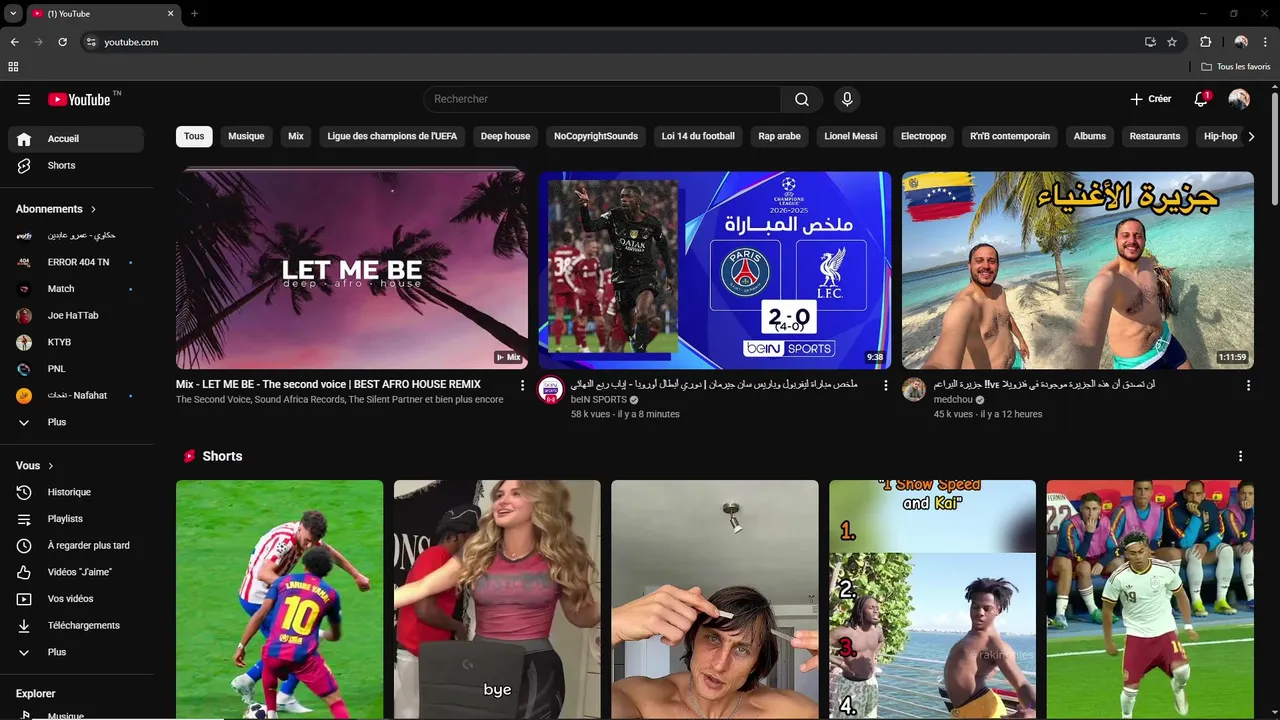Play PSG Liverpool highlights thumbnail
1280x720 pixels.
(715, 270)
